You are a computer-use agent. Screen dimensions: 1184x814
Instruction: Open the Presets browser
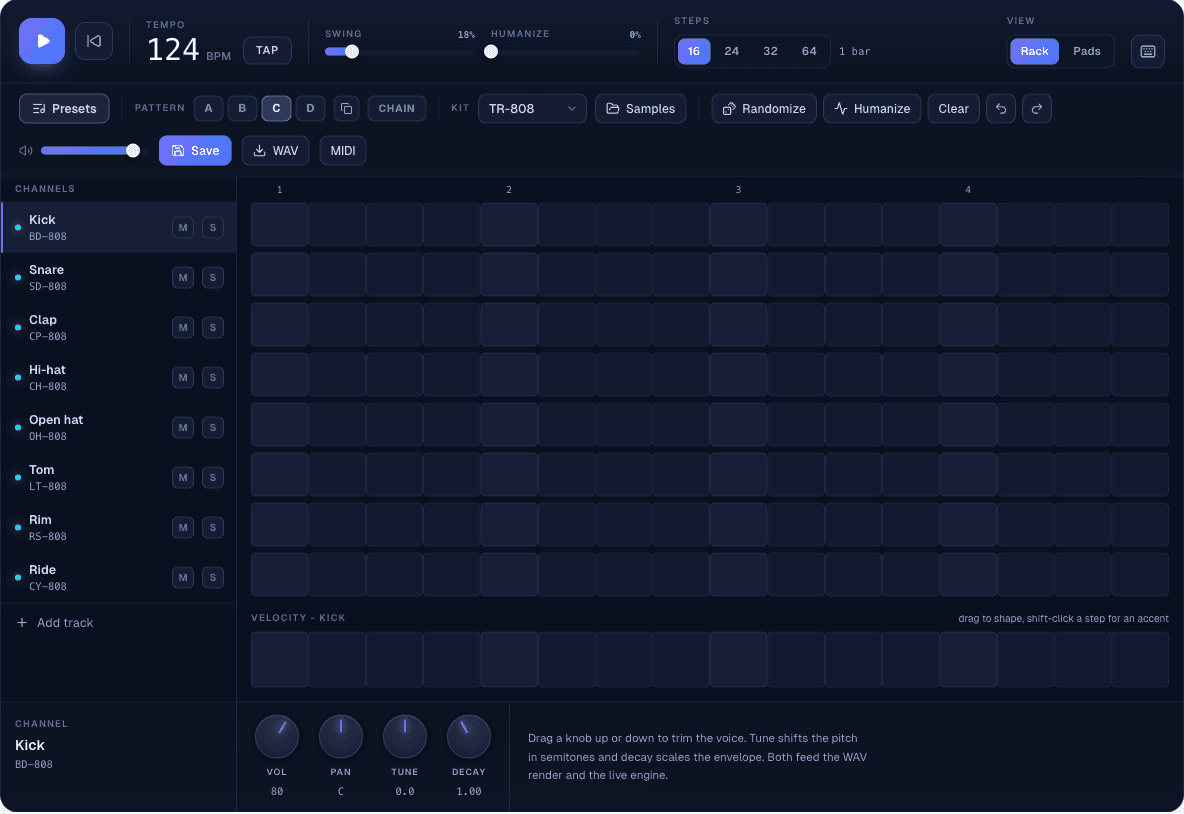(x=64, y=109)
